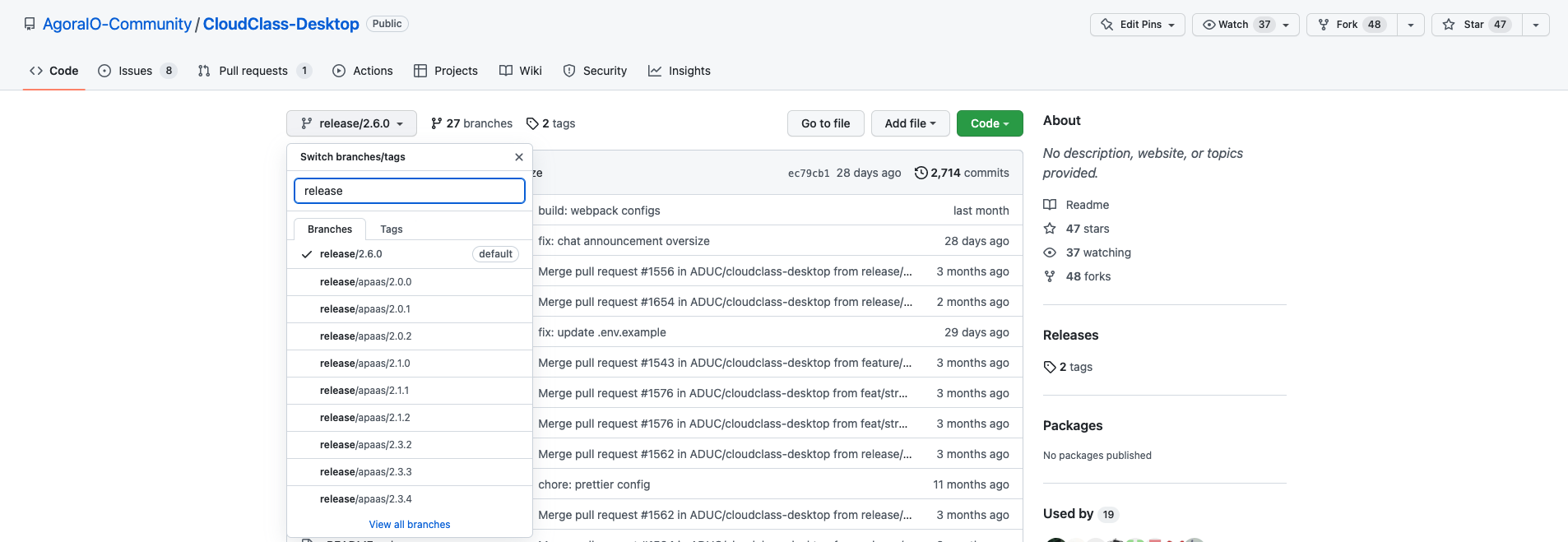The width and height of the screenshot is (1568, 542).
Task: Open the green Code dropdown
Action: 990,123
